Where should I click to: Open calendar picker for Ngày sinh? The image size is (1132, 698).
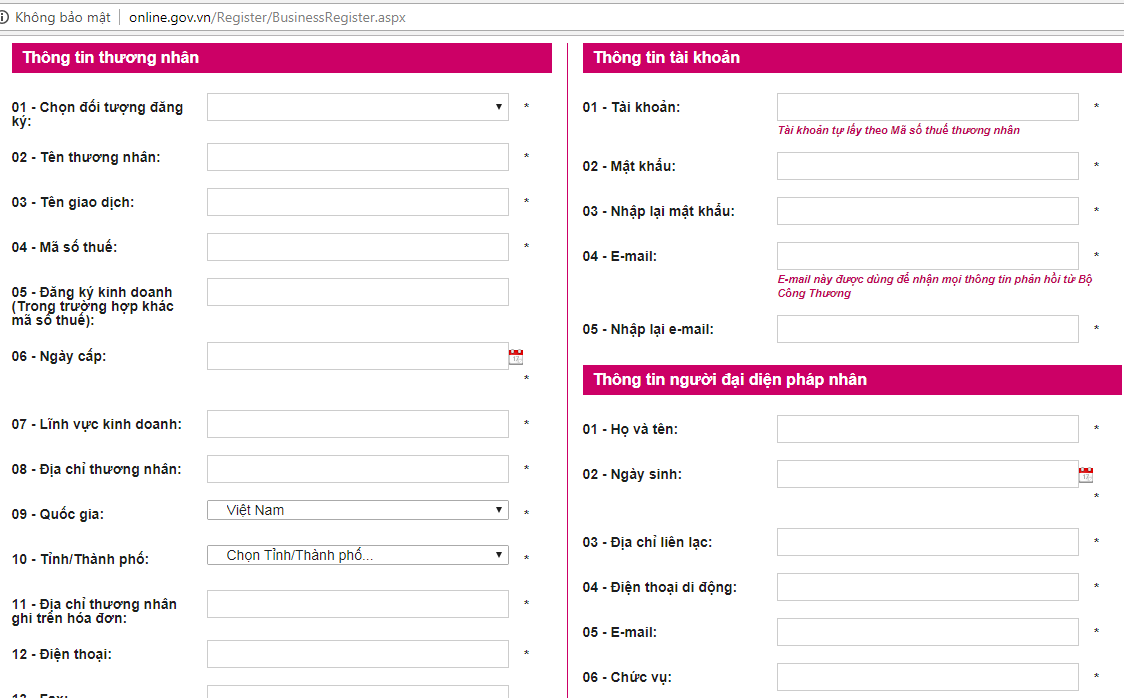coord(1086,475)
